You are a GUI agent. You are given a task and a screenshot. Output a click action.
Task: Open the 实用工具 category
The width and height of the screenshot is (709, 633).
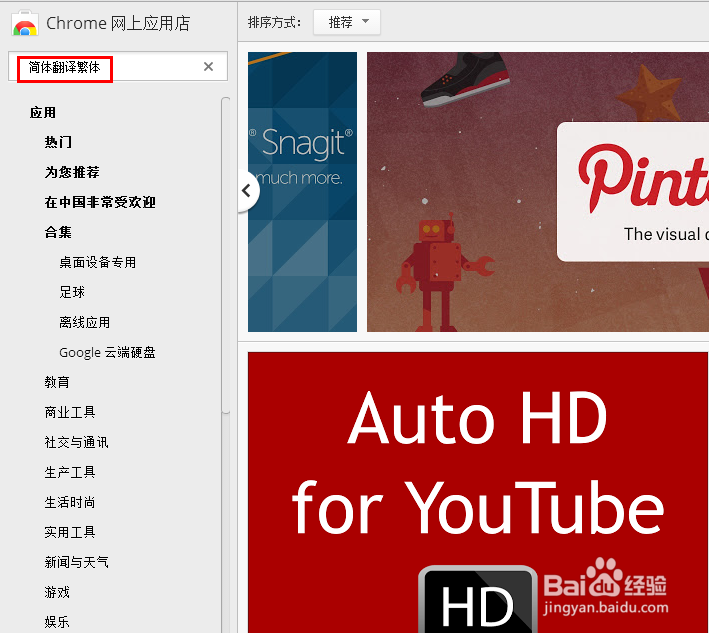[x=70, y=532]
